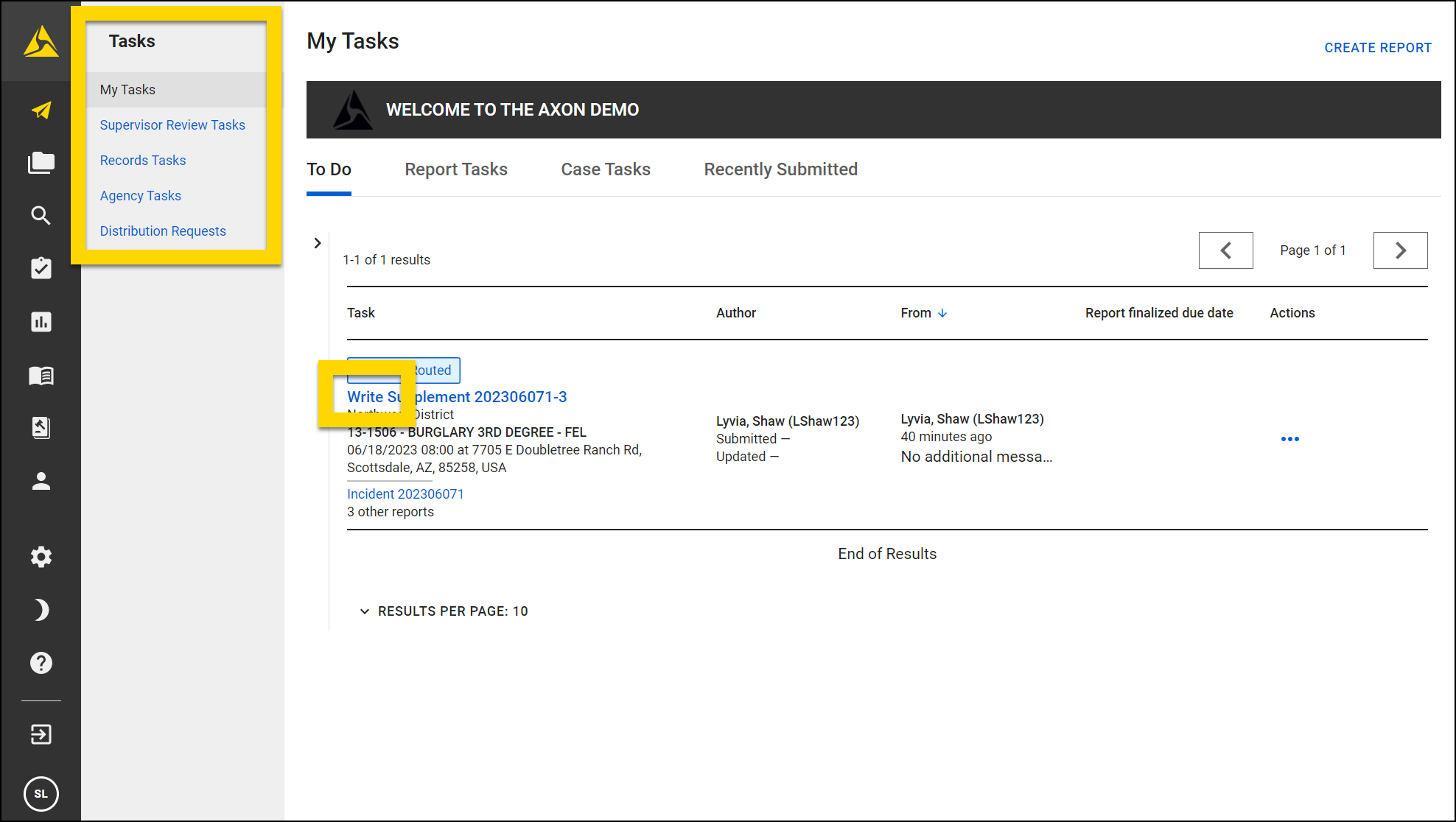Toggle dark mode with the moon icon
1456x822 pixels.
[41, 610]
